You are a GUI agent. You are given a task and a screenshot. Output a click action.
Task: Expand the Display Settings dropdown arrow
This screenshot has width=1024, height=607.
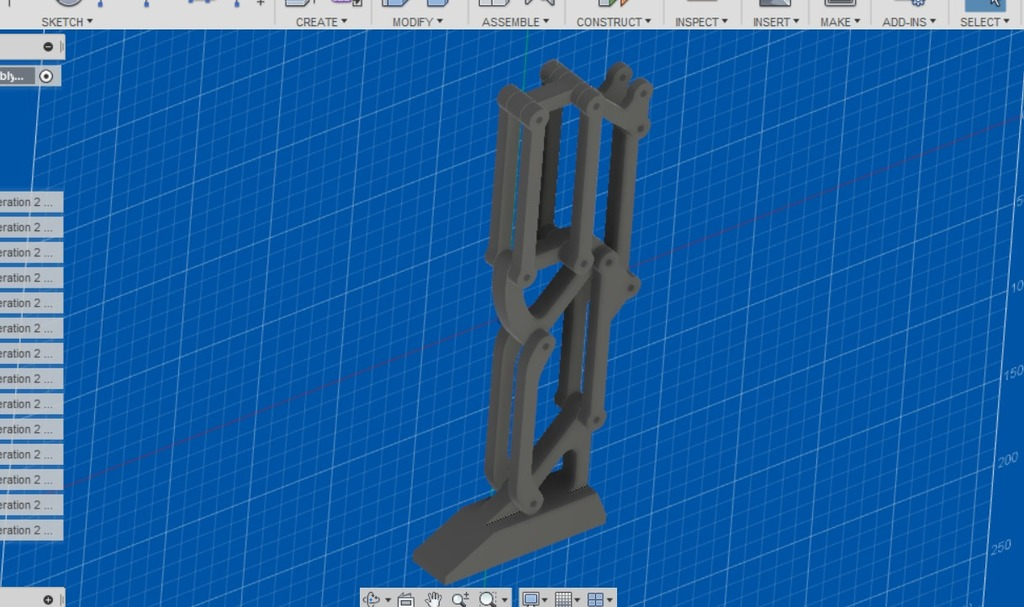(545, 600)
